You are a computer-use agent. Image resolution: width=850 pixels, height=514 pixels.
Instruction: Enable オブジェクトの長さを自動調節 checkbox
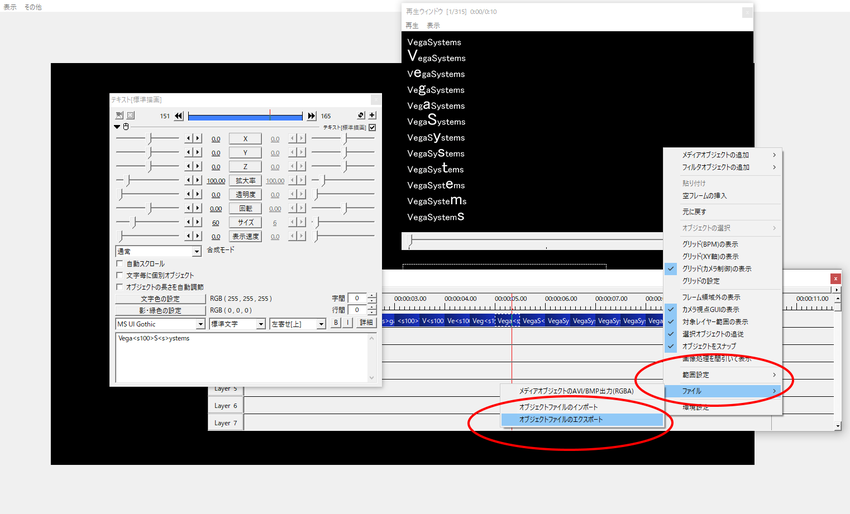pos(120,287)
